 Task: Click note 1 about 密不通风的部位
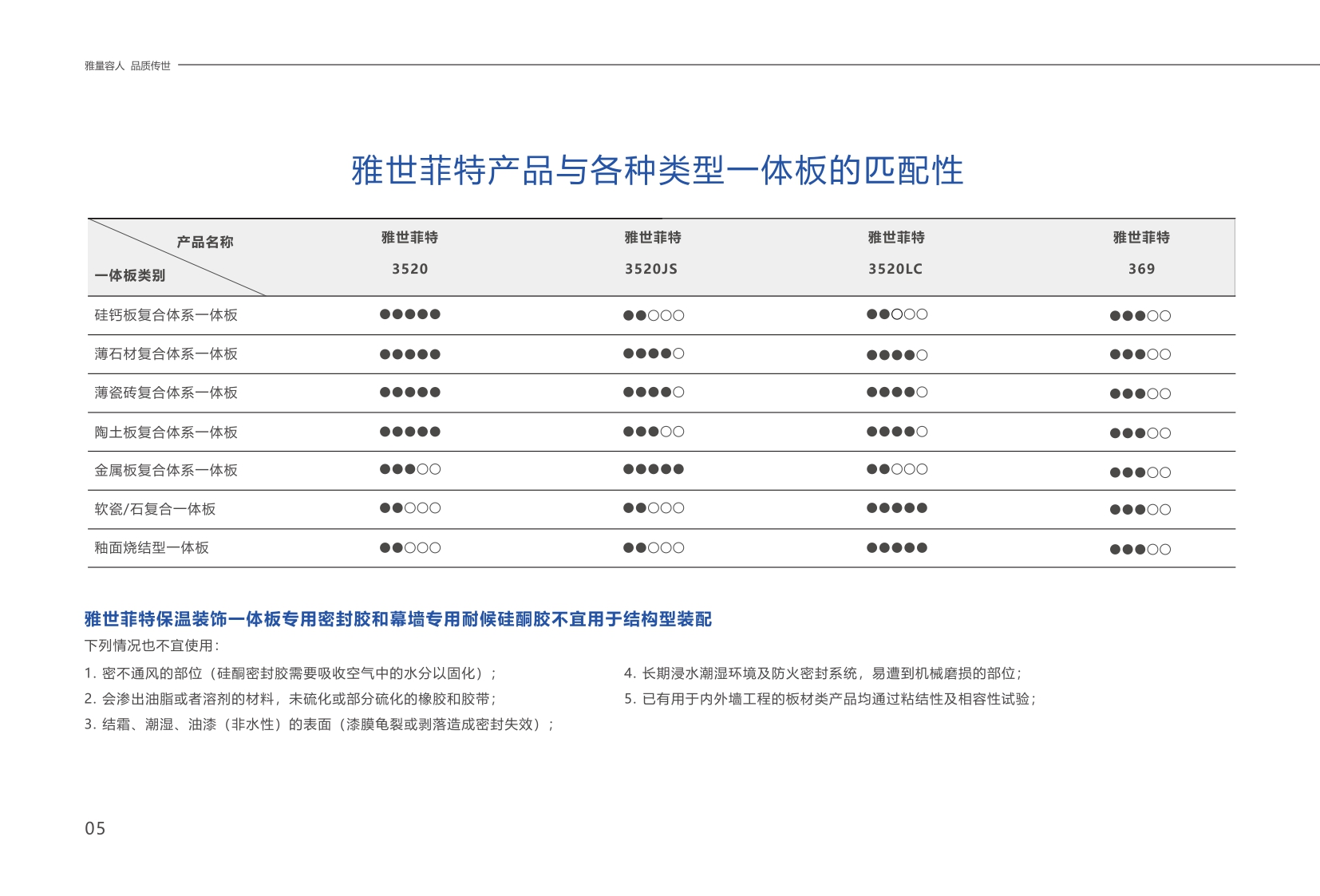(290, 673)
